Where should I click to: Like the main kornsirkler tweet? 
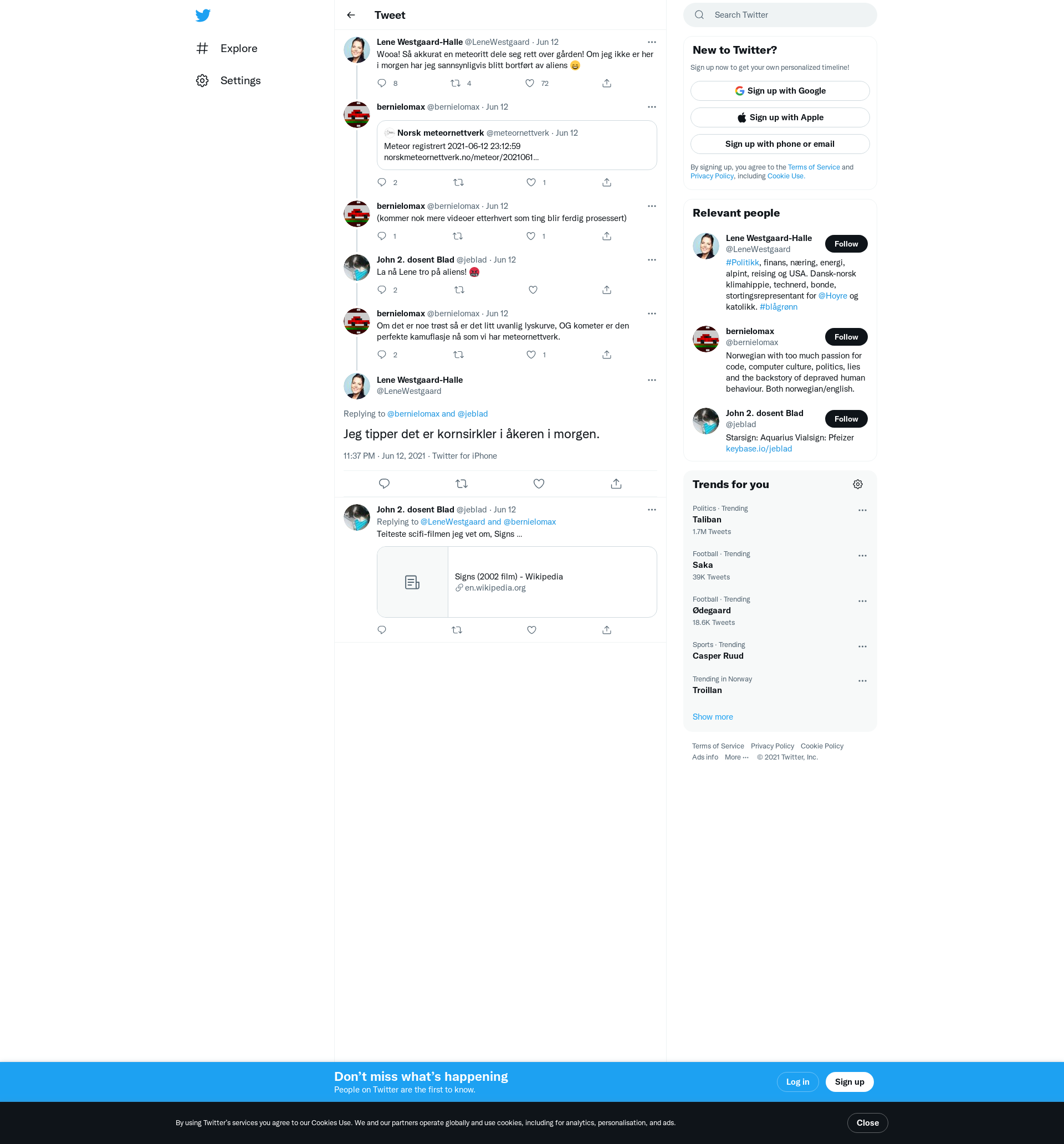pyautogui.click(x=539, y=484)
